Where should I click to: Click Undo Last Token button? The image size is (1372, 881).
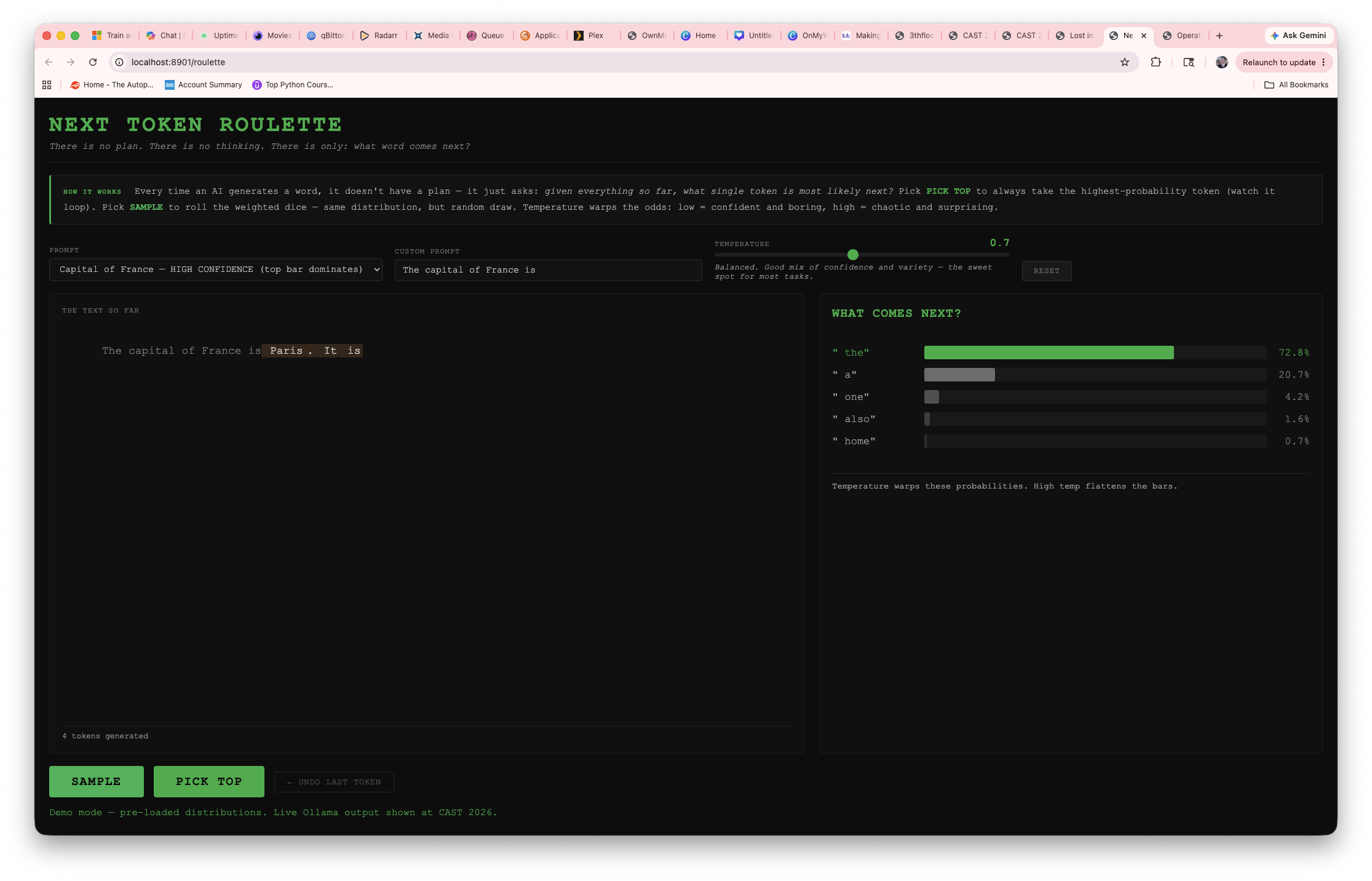pyautogui.click(x=334, y=782)
